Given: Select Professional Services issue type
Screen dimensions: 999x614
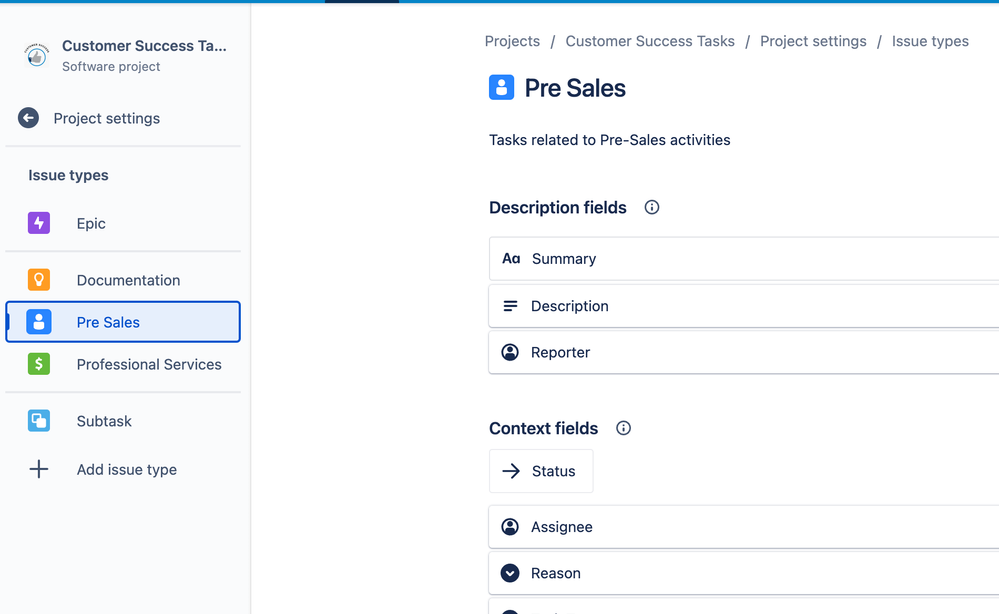Looking at the screenshot, I should point(123,364).
